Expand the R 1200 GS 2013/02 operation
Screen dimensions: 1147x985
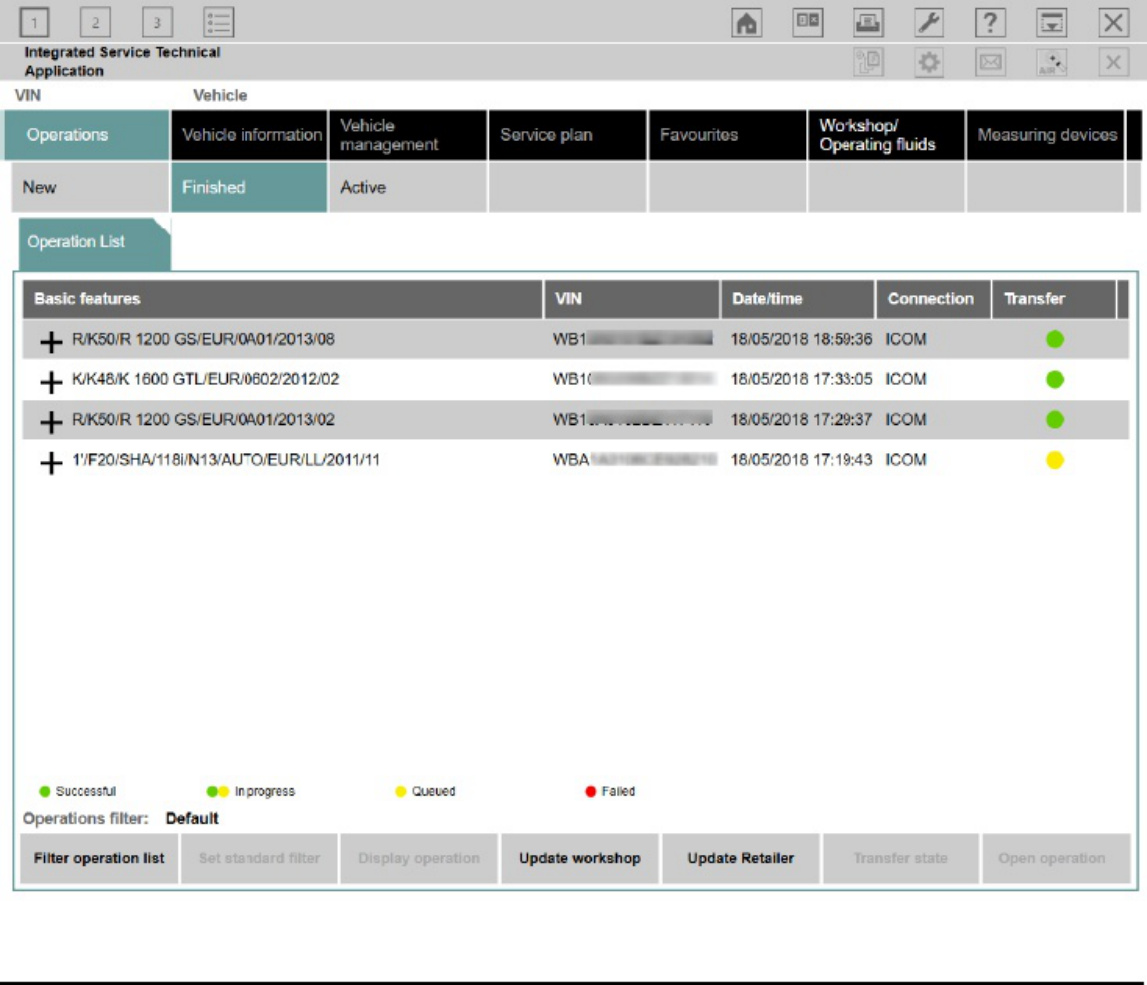point(50,422)
